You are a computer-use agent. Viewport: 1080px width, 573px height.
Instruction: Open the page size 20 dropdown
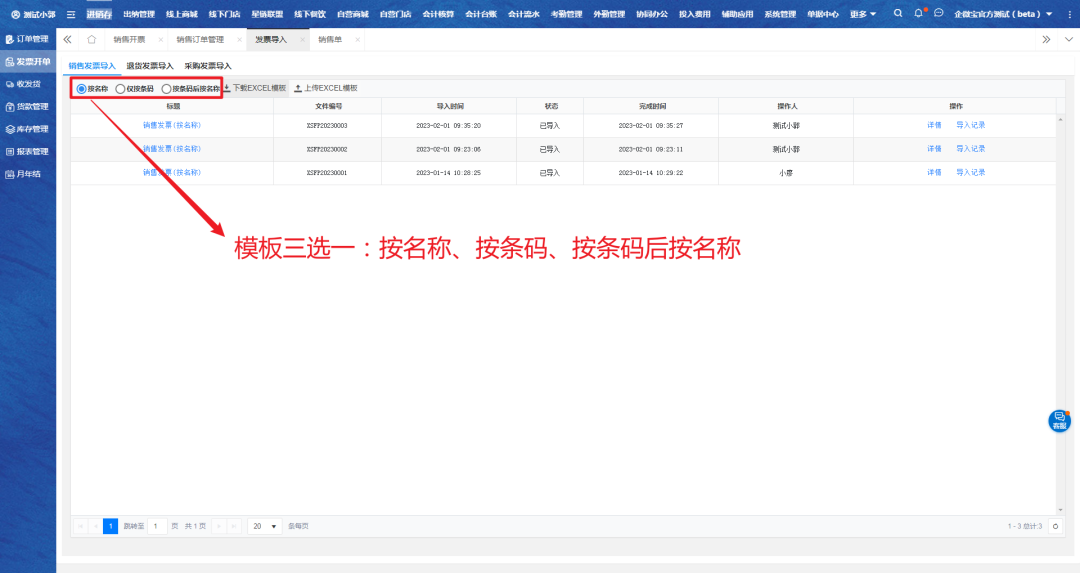pyautogui.click(x=265, y=526)
